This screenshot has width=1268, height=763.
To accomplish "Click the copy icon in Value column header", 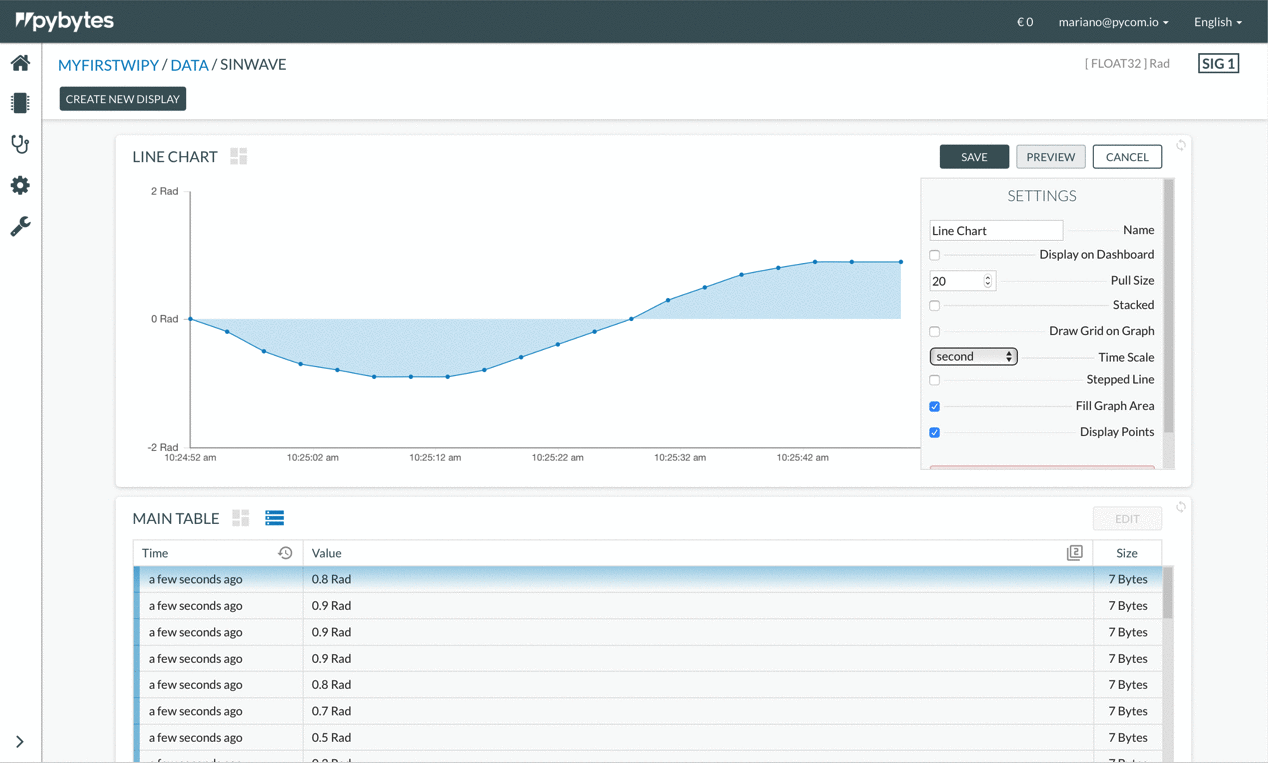I will (x=1074, y=553).
